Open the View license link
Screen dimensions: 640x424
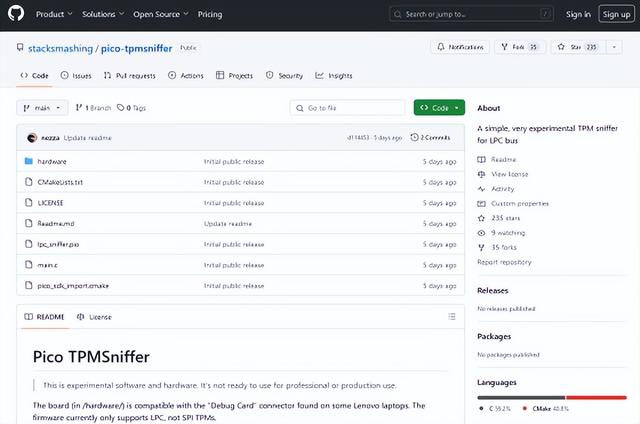click(x=502, y=174)
